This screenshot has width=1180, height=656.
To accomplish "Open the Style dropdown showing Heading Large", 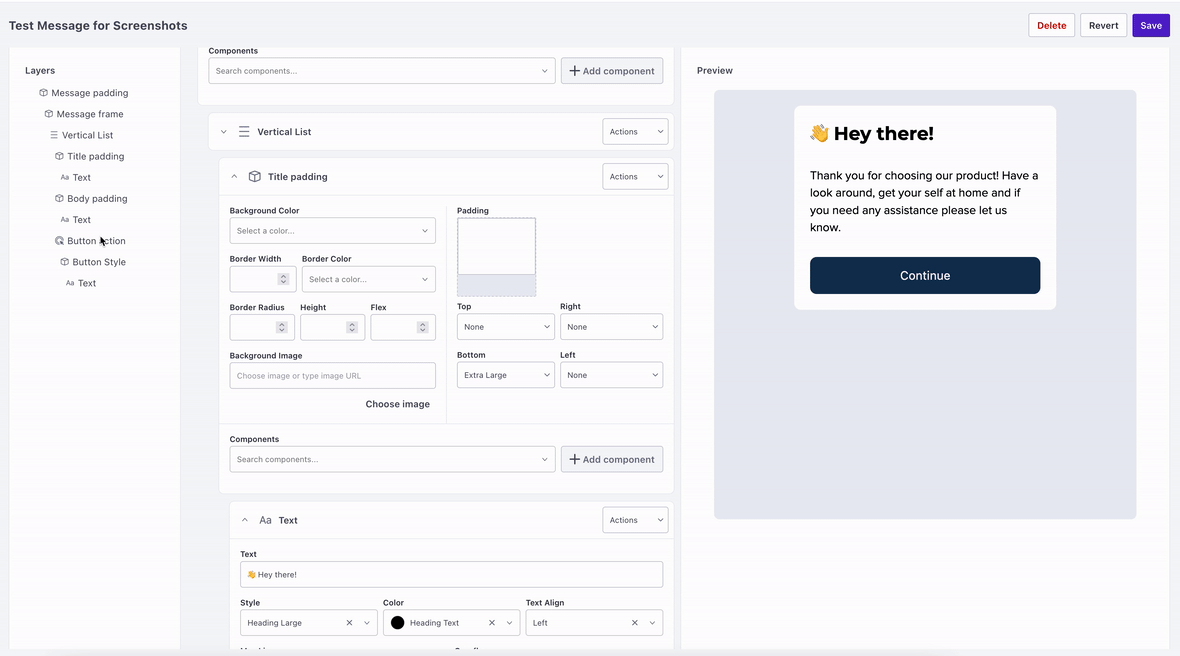I will (309, 623).
